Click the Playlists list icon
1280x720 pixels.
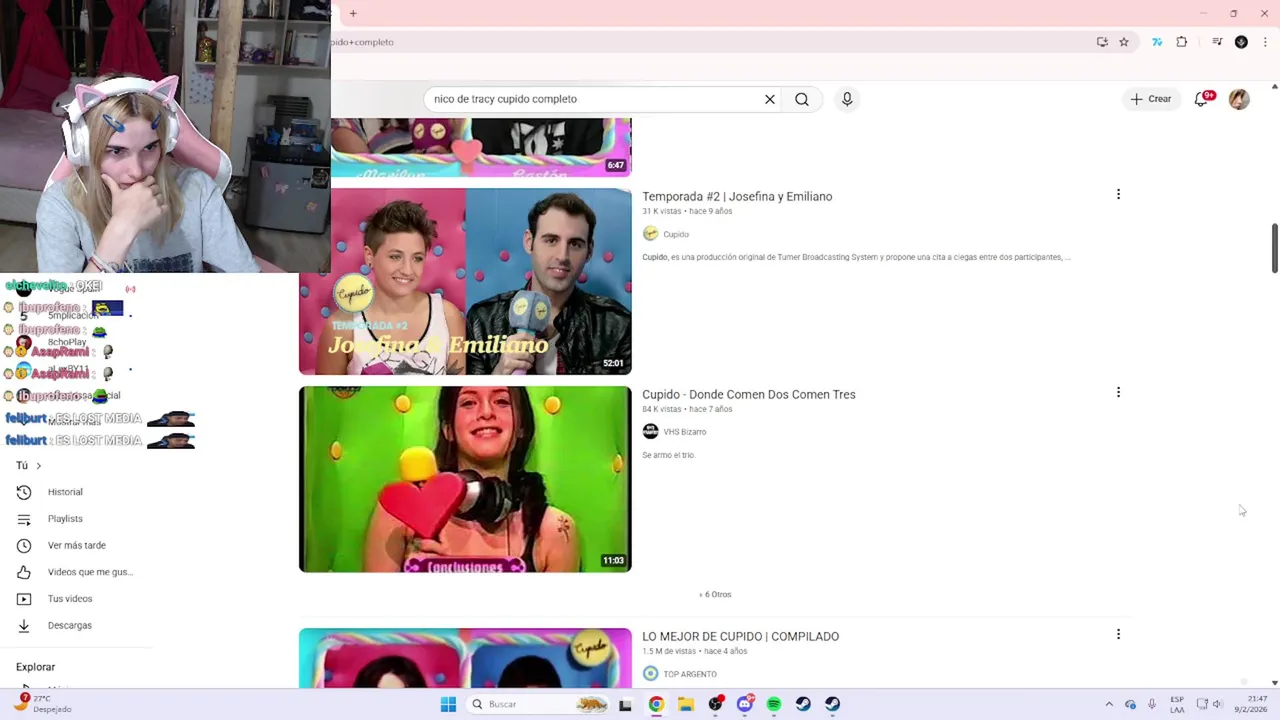[x=25, y=519]
